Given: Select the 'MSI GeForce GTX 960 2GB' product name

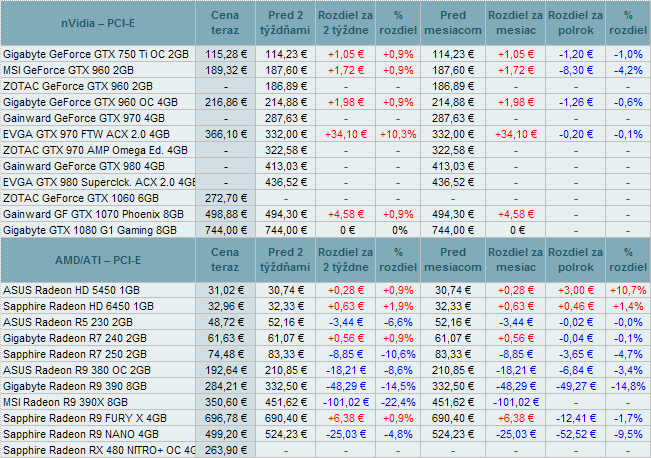Looking at the screenshot, I should point(69,70).
